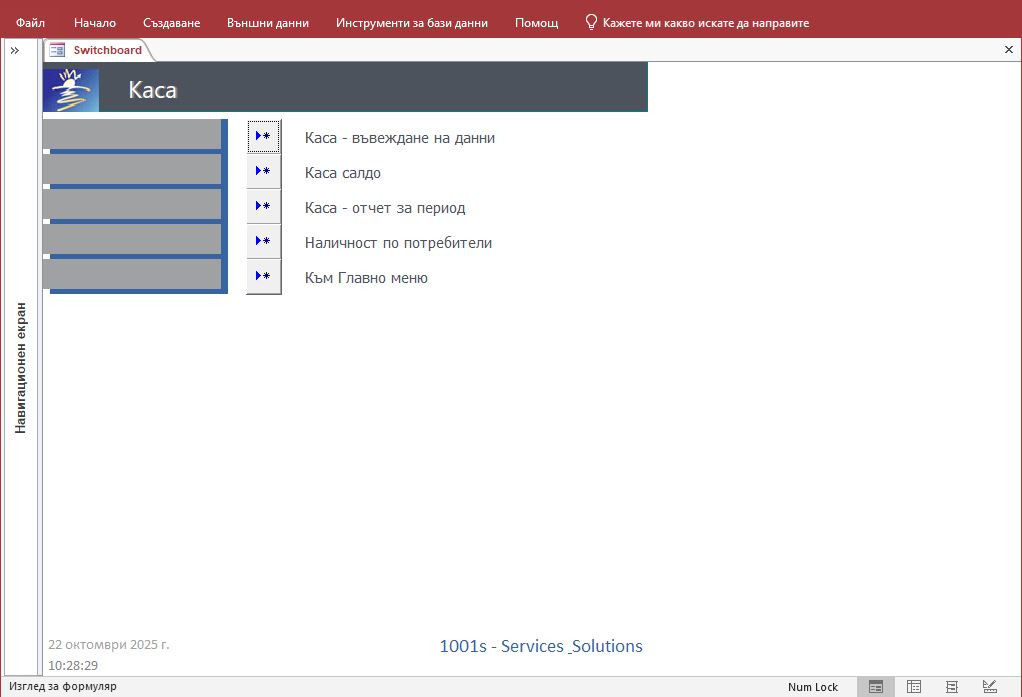Click the button beside Към Главно меню
Screen dimensions: 1022x697
click(x=264, y=277)
